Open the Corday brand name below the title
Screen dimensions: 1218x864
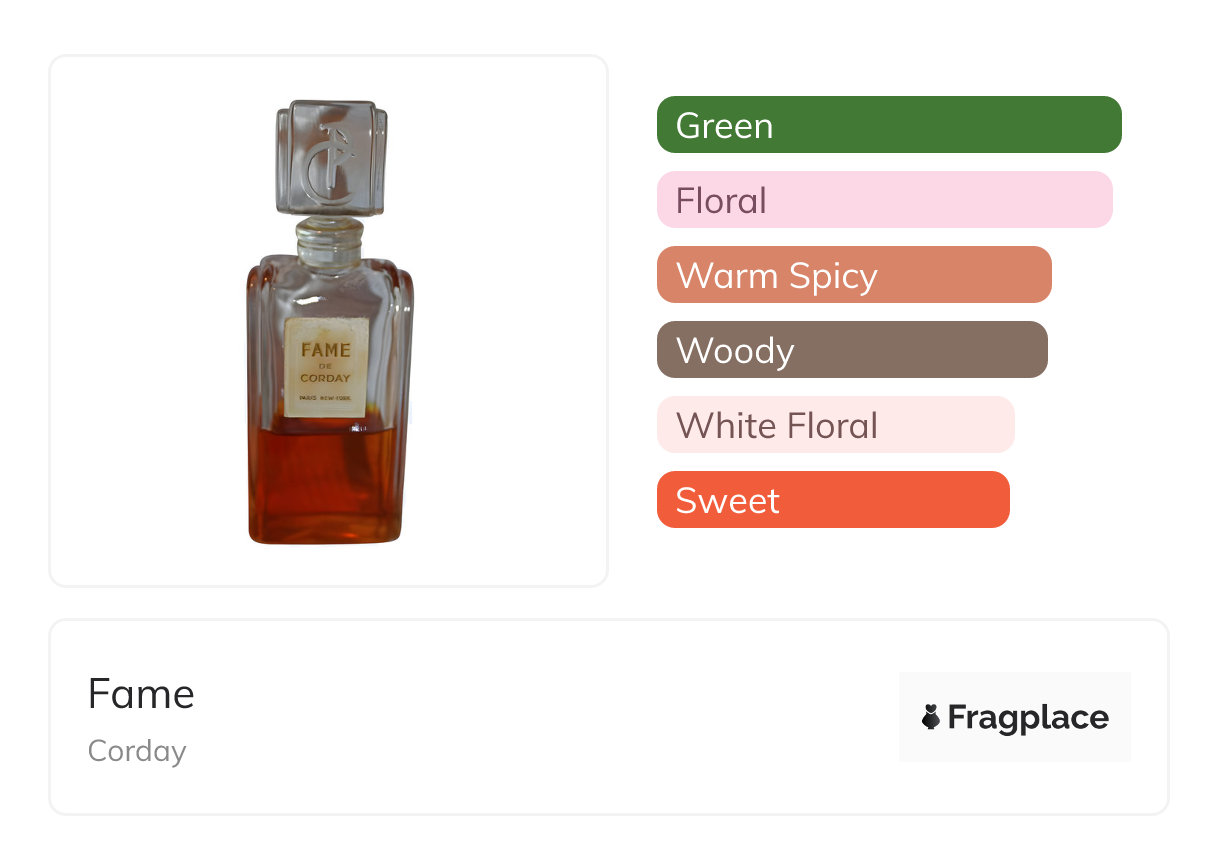(137, 751)
